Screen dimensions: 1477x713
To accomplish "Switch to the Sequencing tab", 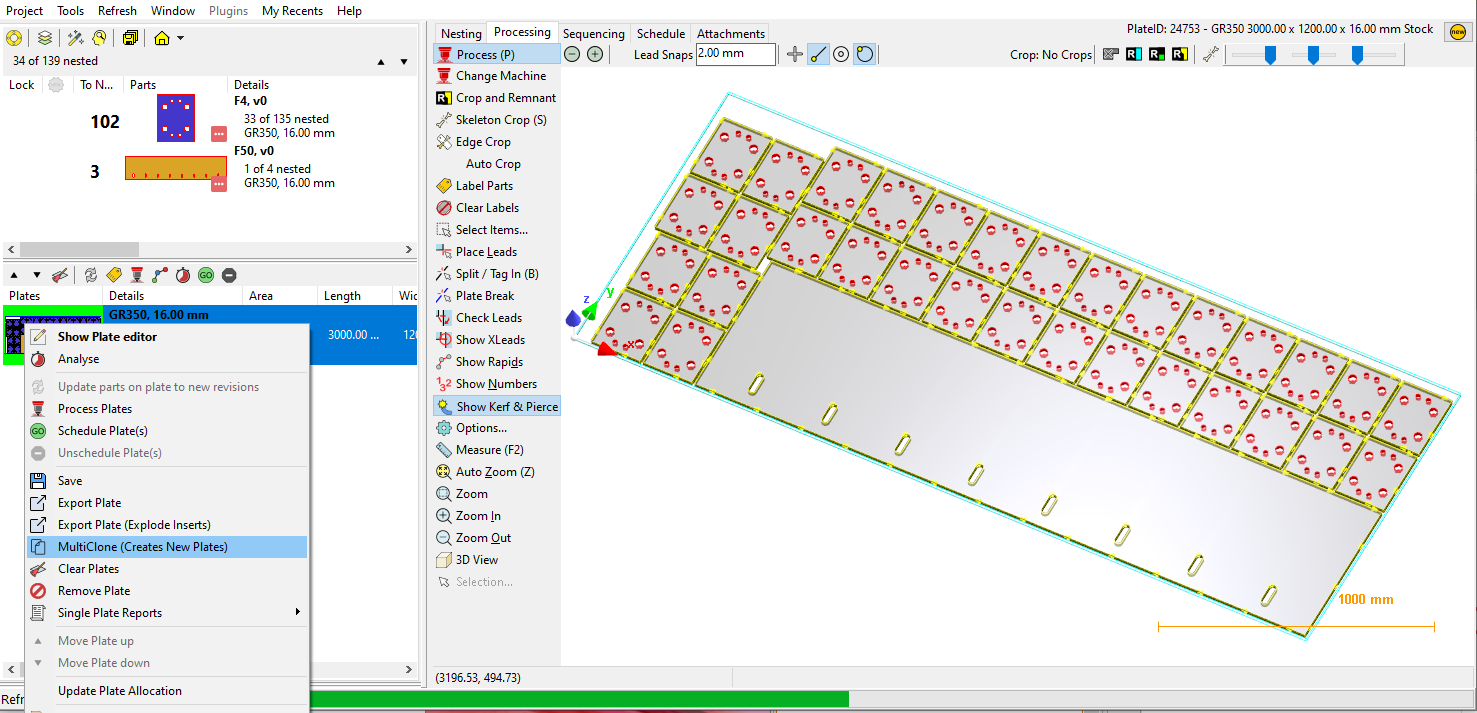I will pos(593,32).
